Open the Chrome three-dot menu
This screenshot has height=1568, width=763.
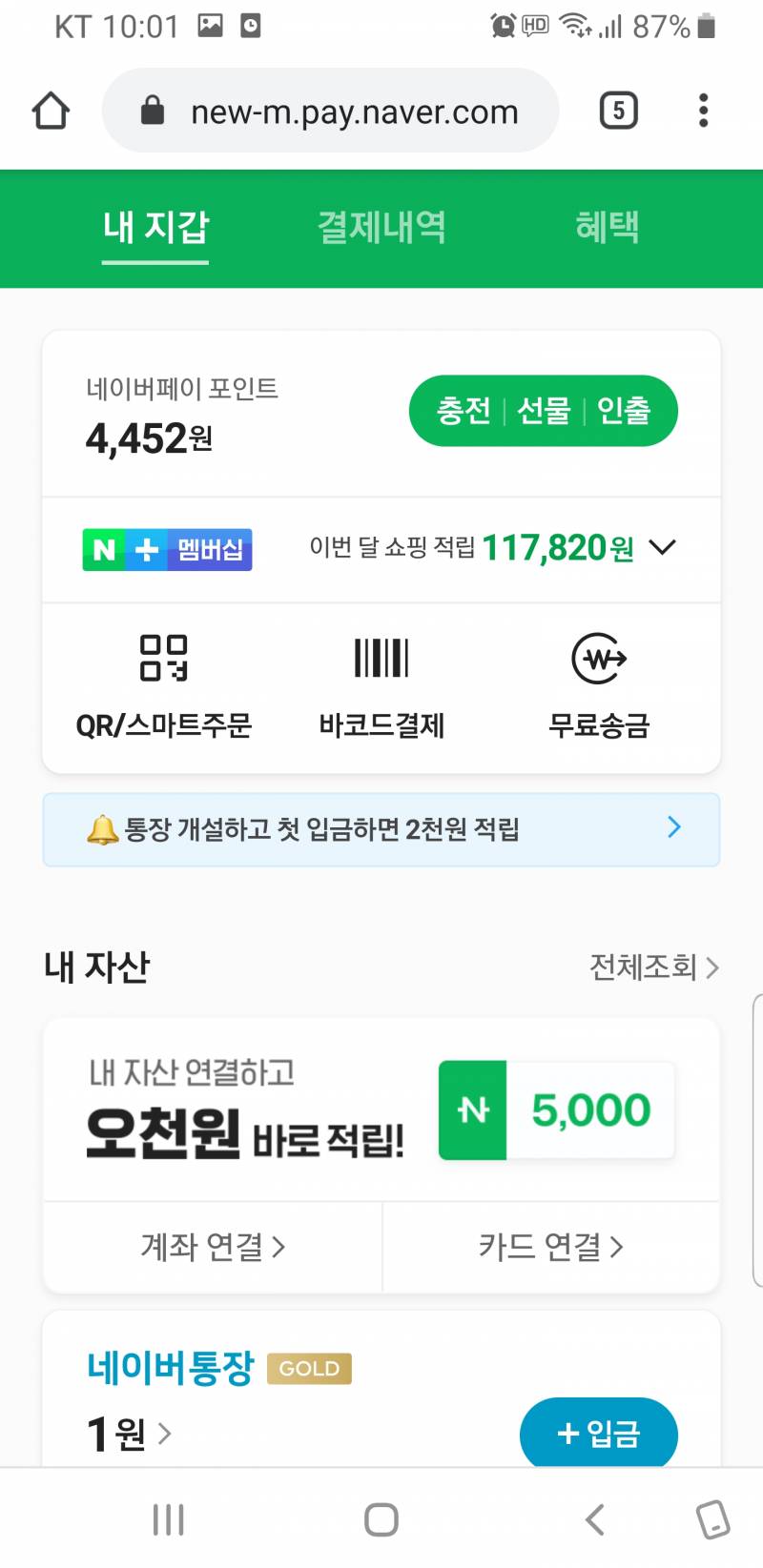coord(703,111)
